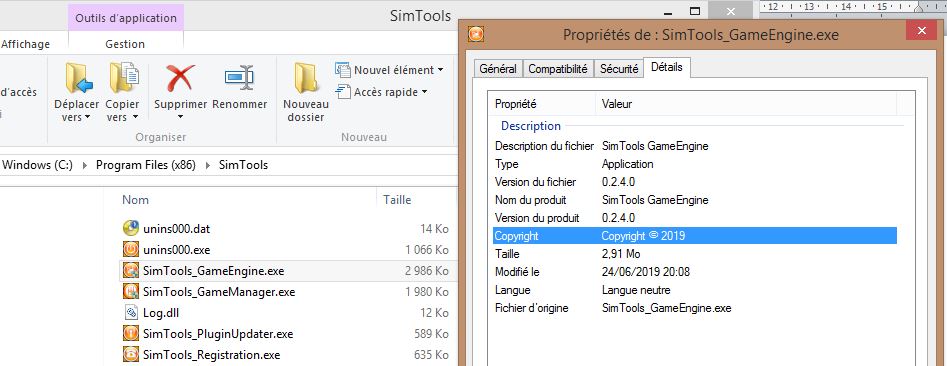
Task: Select the Détails tab
Action: (667, 68)
